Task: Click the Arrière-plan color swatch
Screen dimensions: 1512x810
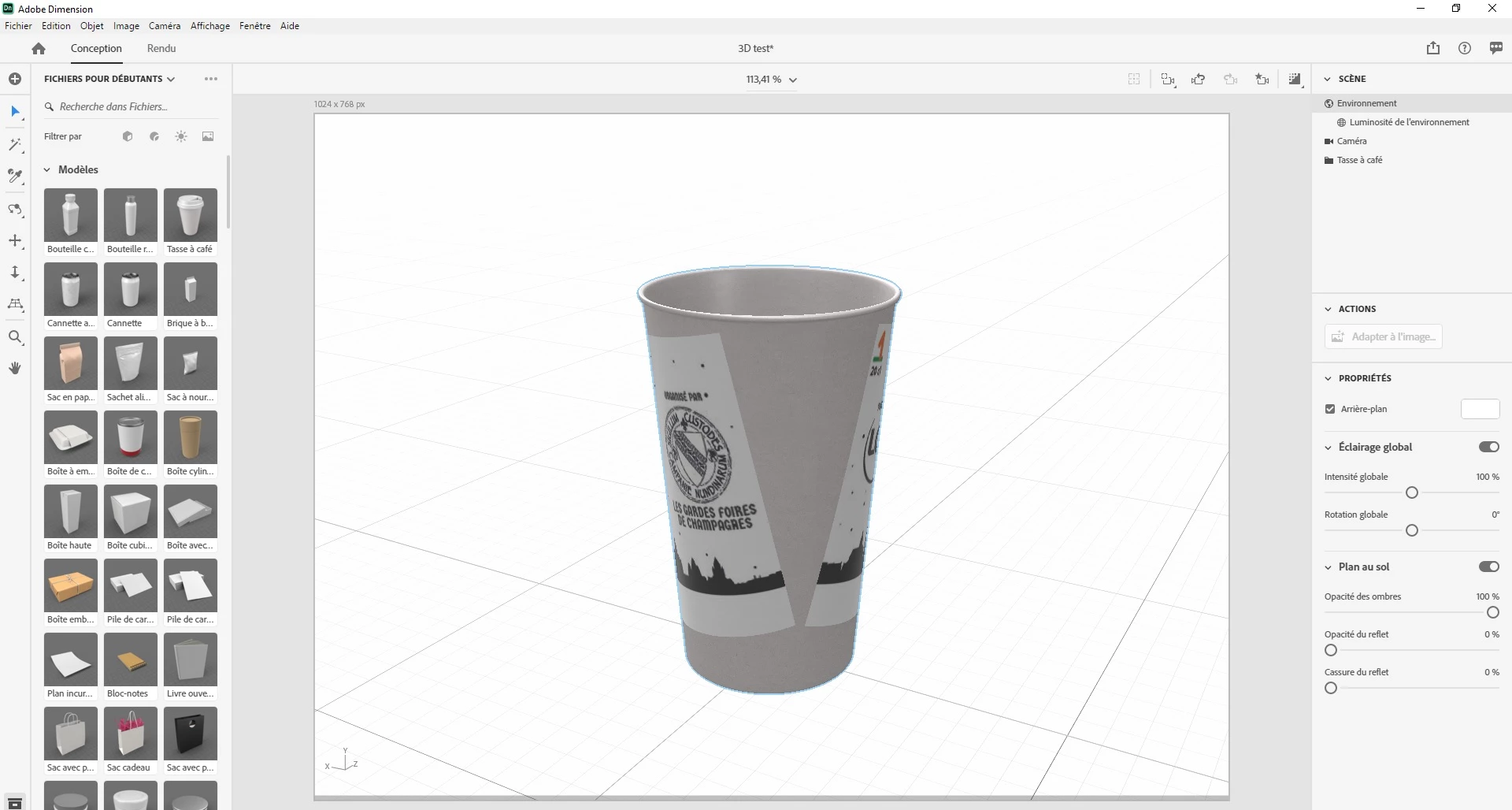Action: pos(1480,409)
